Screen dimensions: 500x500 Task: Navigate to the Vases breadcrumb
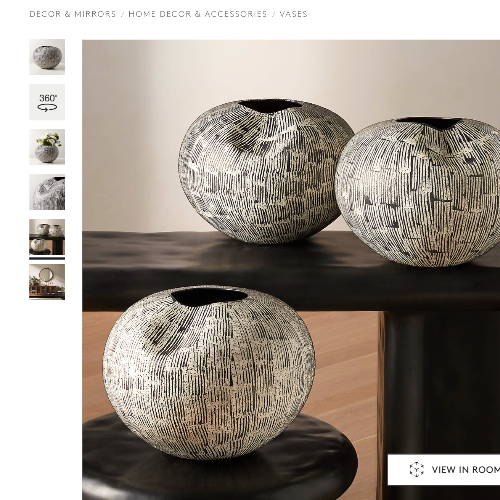pos(293,14)
